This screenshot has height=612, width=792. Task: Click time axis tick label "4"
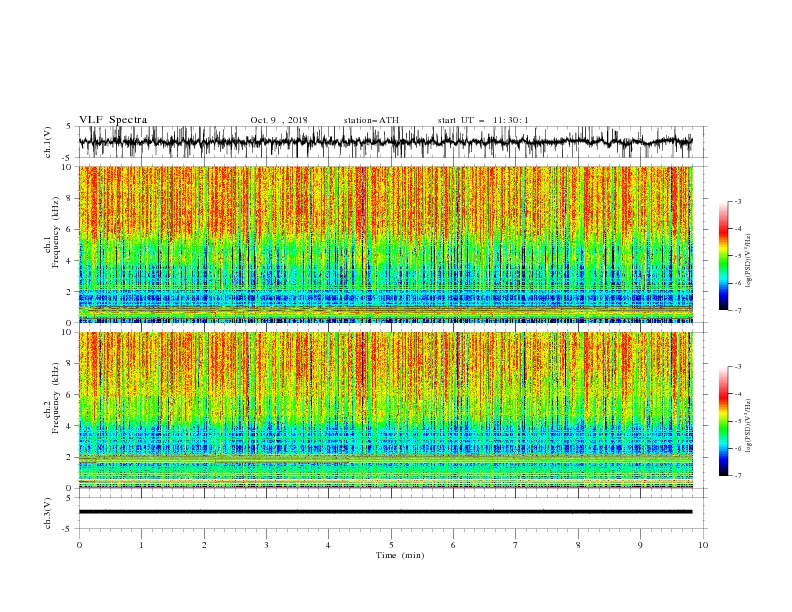coord(329,545)
